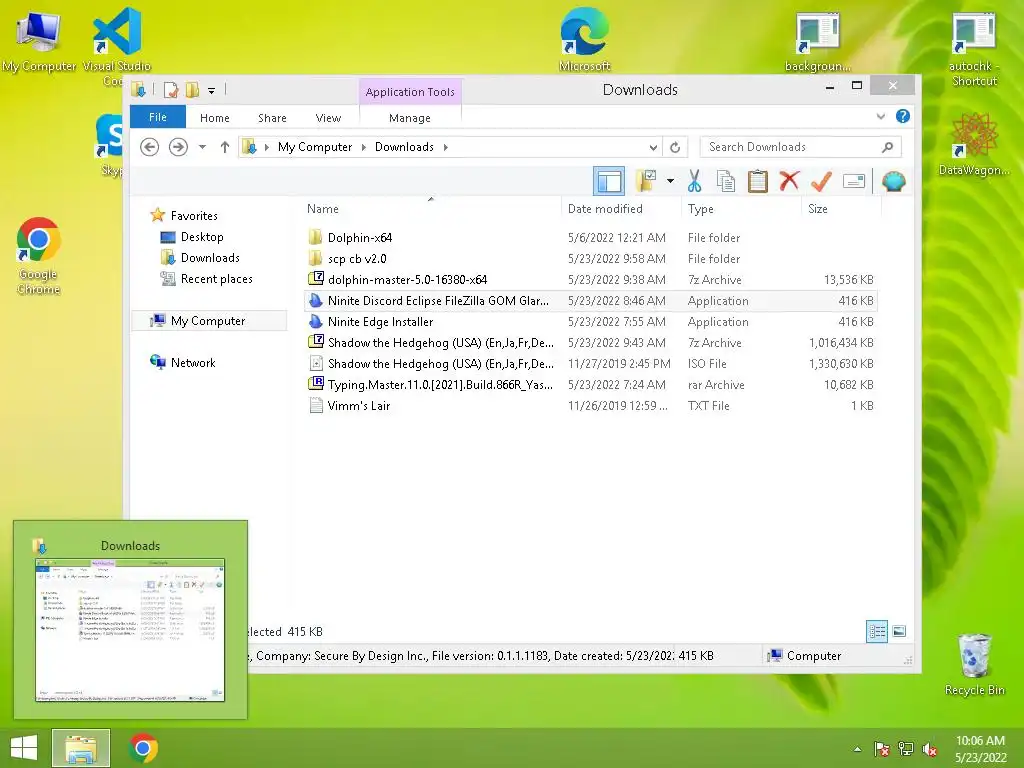
Task: Open address bar history dropdown
Action: point(652,148)
